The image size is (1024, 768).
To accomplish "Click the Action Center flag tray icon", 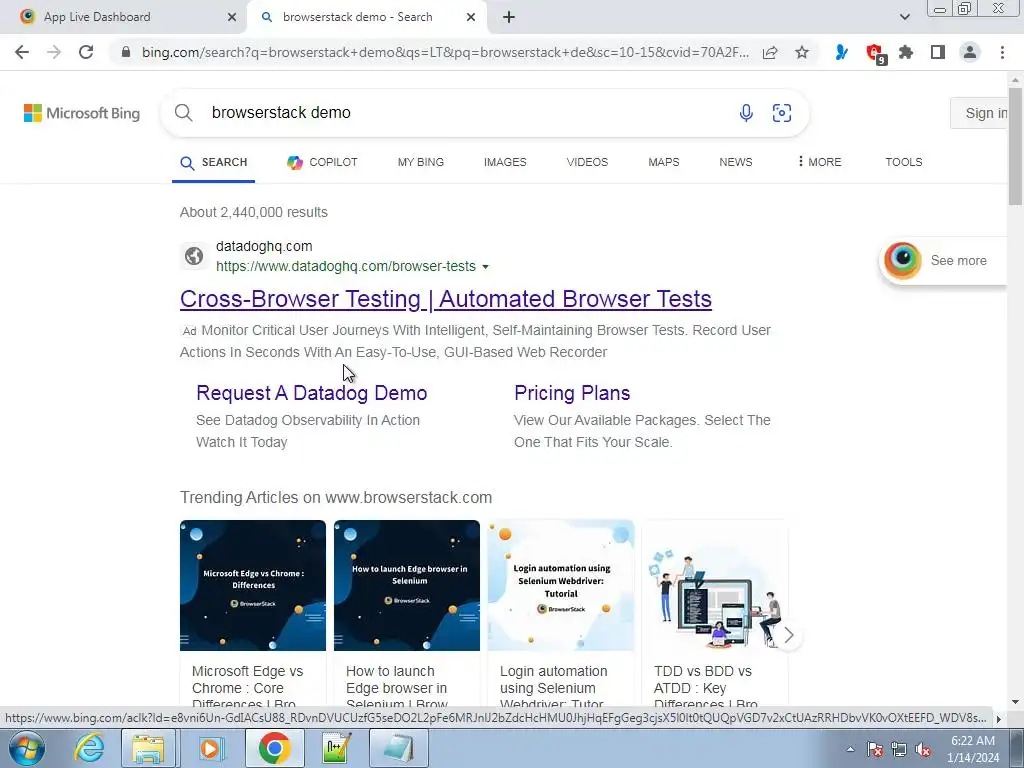I will [874, 750].
